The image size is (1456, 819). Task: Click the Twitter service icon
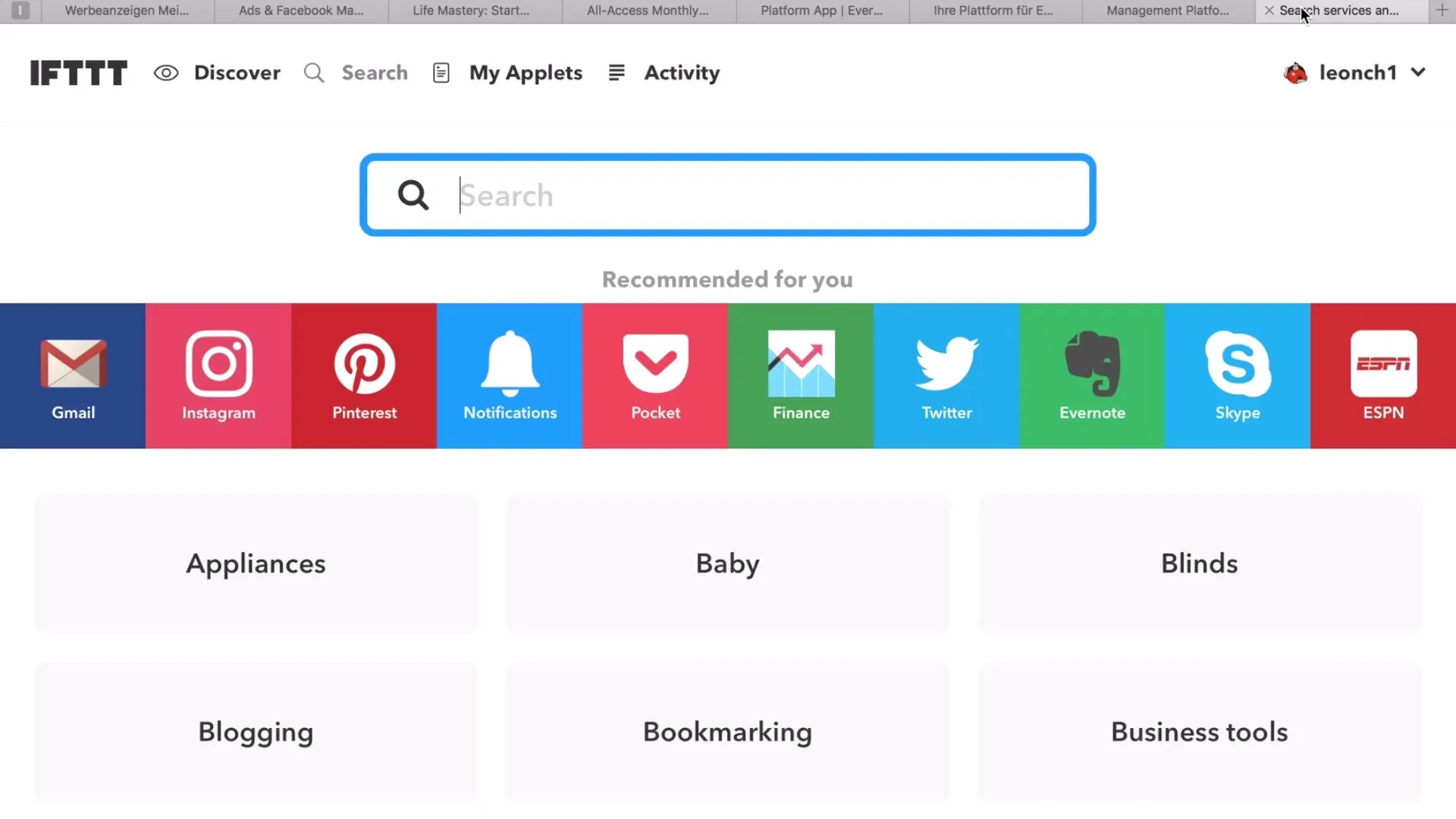pos(947,375)
